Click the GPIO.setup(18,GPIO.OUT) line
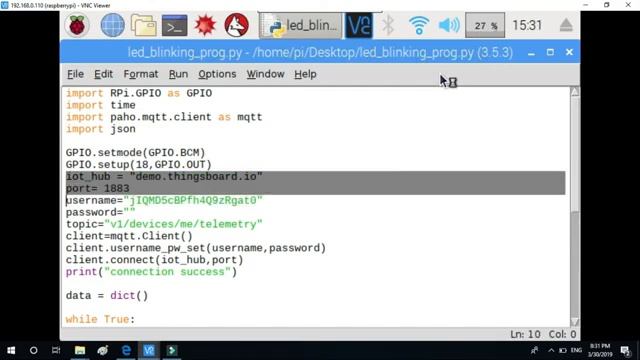Viewport: 640px width, 360px height. (x=139, y=164)
